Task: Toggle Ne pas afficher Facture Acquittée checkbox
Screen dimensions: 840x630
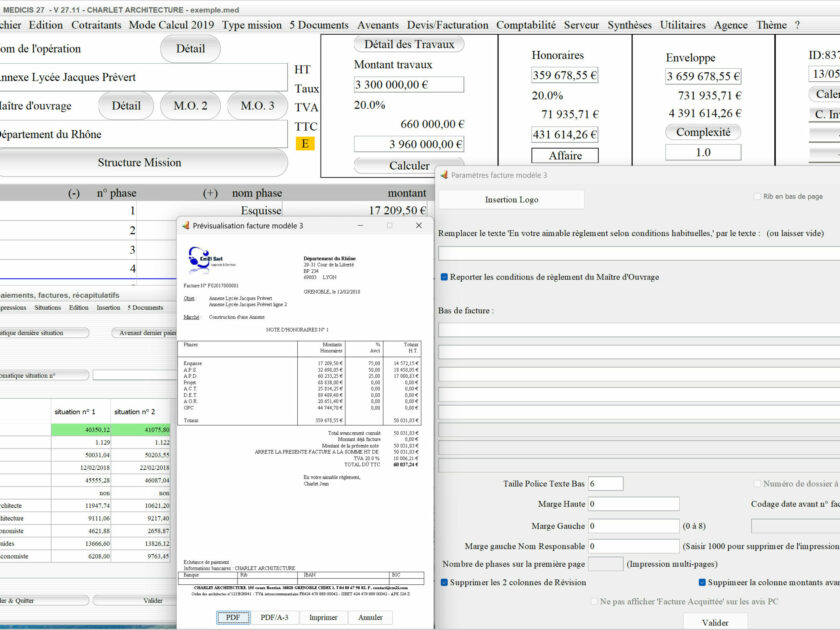Action: [x=594, y=602]
